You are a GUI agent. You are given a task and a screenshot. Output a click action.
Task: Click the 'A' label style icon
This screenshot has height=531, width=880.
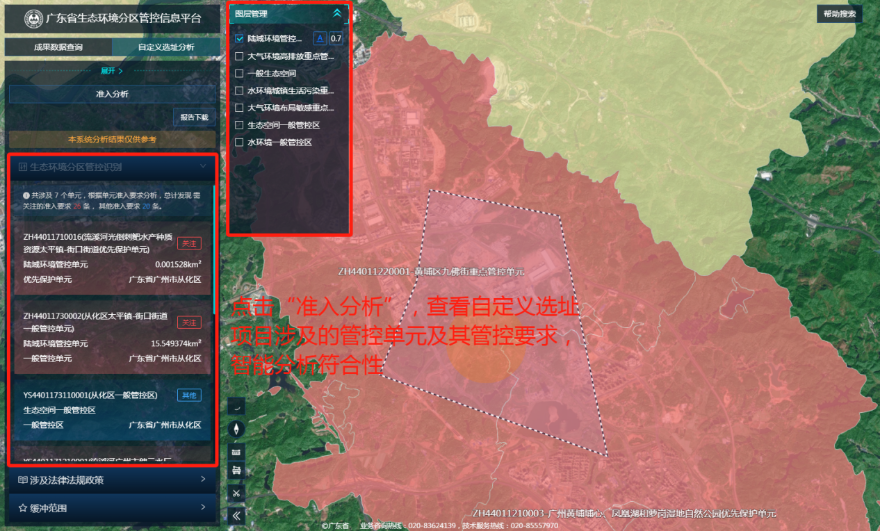[x=320, y=38]
